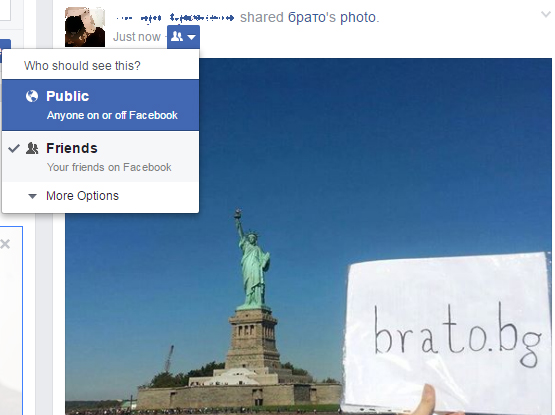Open the shared Statue of Liberty photo
The image size is (555, 415).
coord(308,236)
